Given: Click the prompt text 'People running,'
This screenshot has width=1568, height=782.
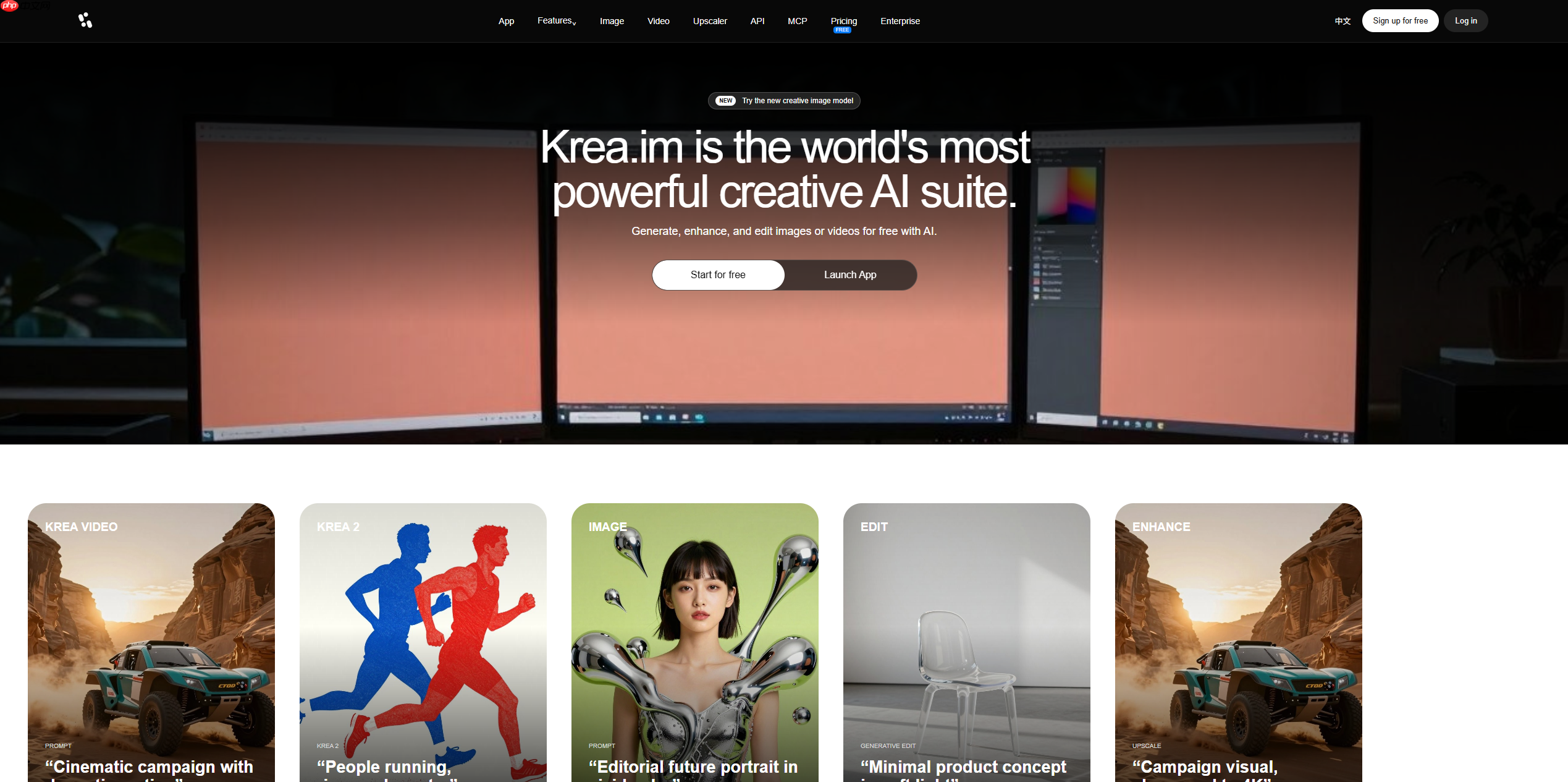Looking at the screenshot, I should [x=384, y=767].
